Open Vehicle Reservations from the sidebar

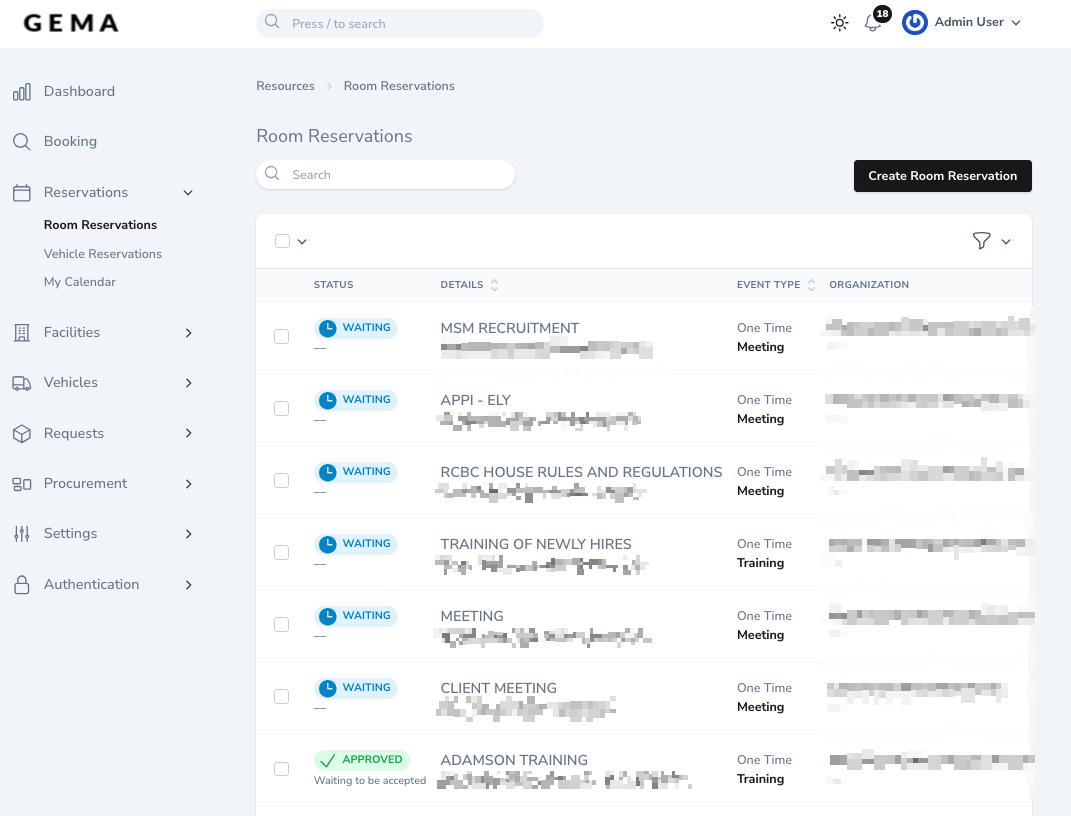(x=102, y=254)
